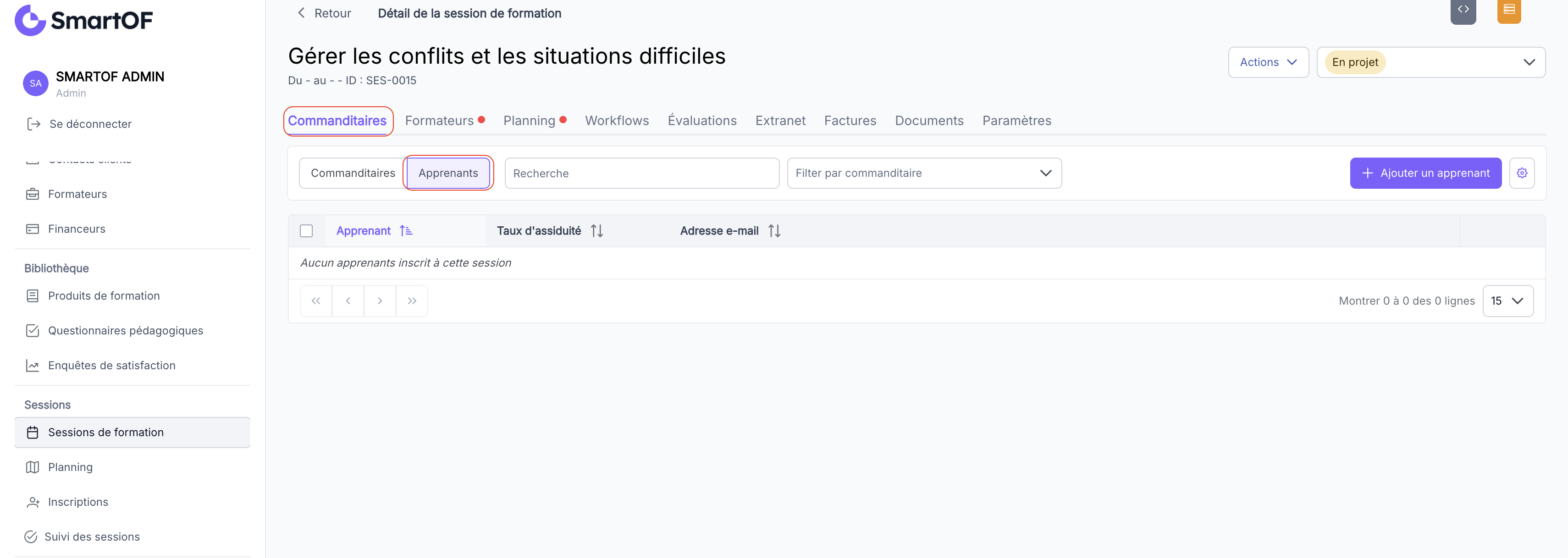Open the Évaluations tab

702,120
